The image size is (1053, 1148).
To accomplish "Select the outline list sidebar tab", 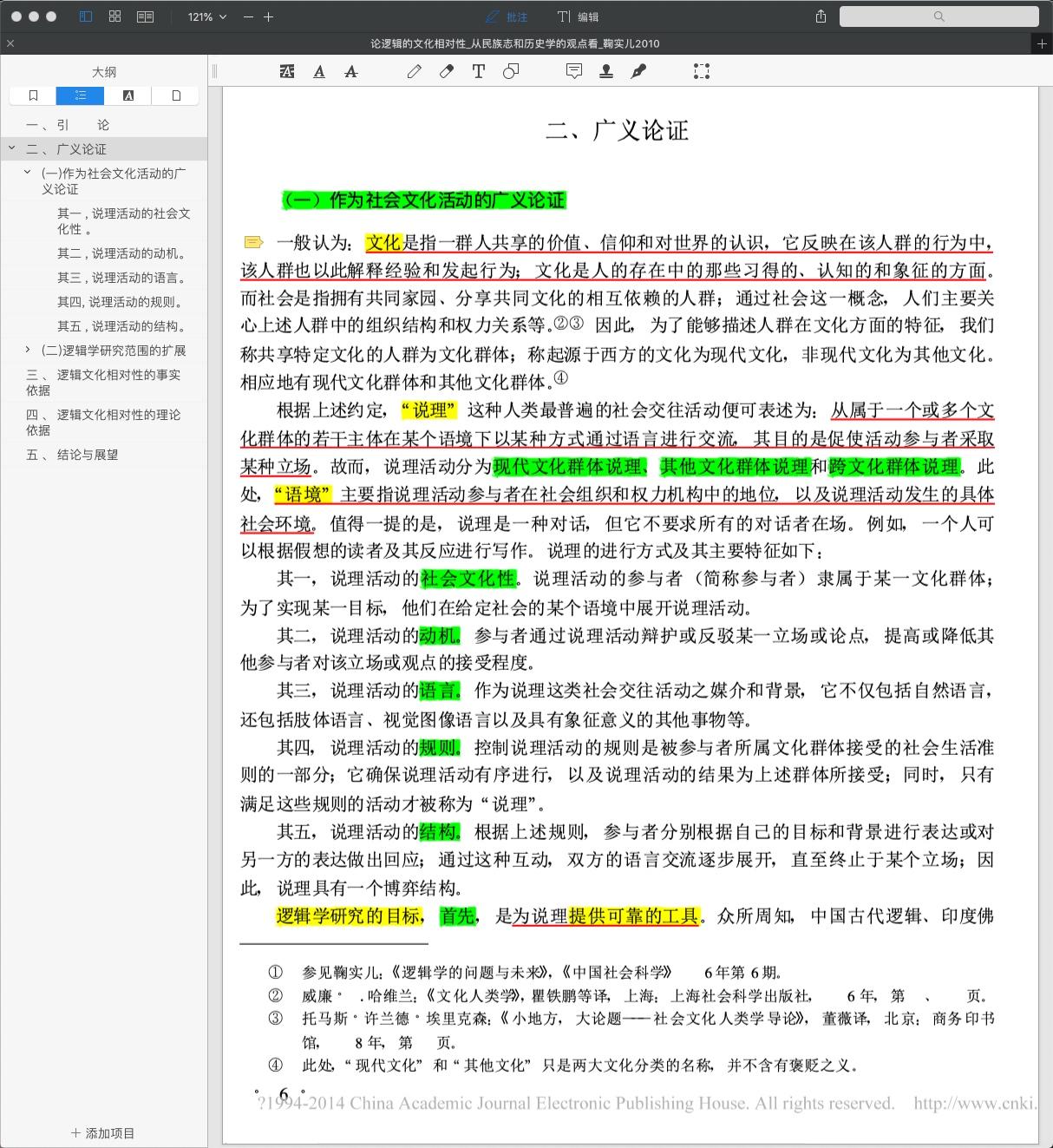I will click(80, 95).
